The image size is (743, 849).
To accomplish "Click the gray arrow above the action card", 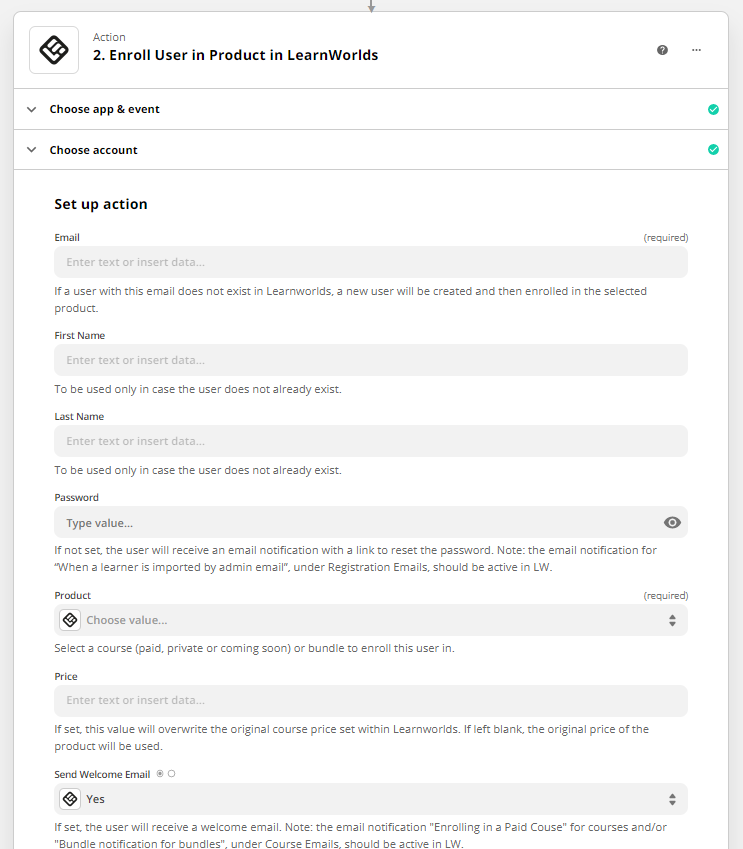I will point(371,5).
